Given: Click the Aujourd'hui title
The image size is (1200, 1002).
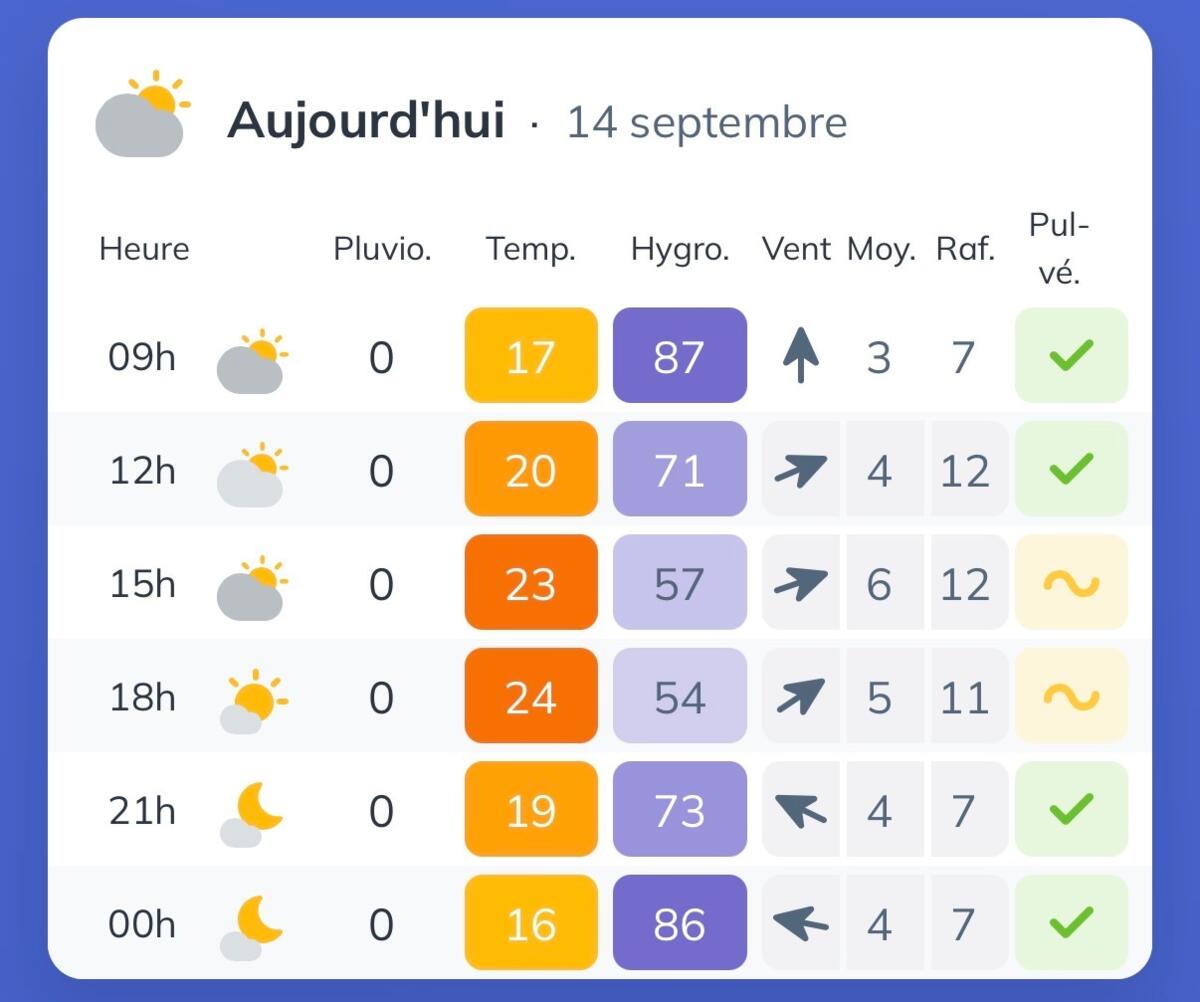Looking at the screenshot, I should [x=366, y=121].
